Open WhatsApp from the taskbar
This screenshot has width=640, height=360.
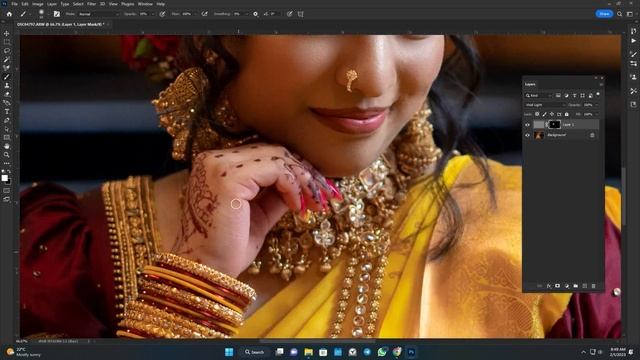pos(382,352)
